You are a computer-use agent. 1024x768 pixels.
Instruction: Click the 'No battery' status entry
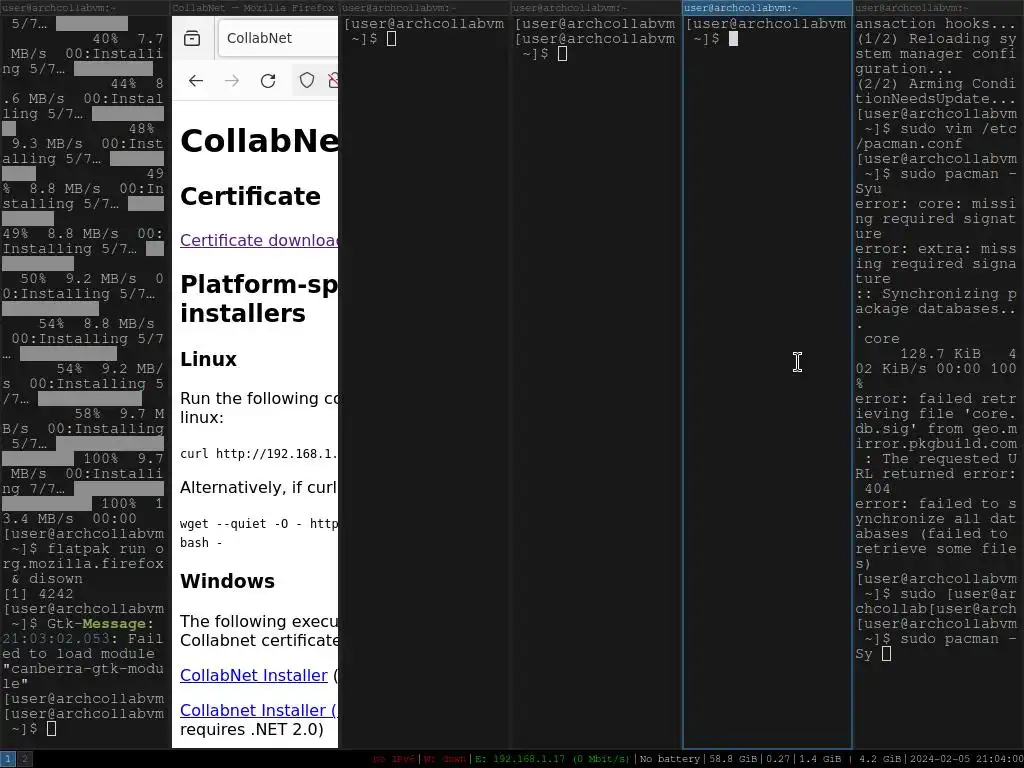click(670, 759)
